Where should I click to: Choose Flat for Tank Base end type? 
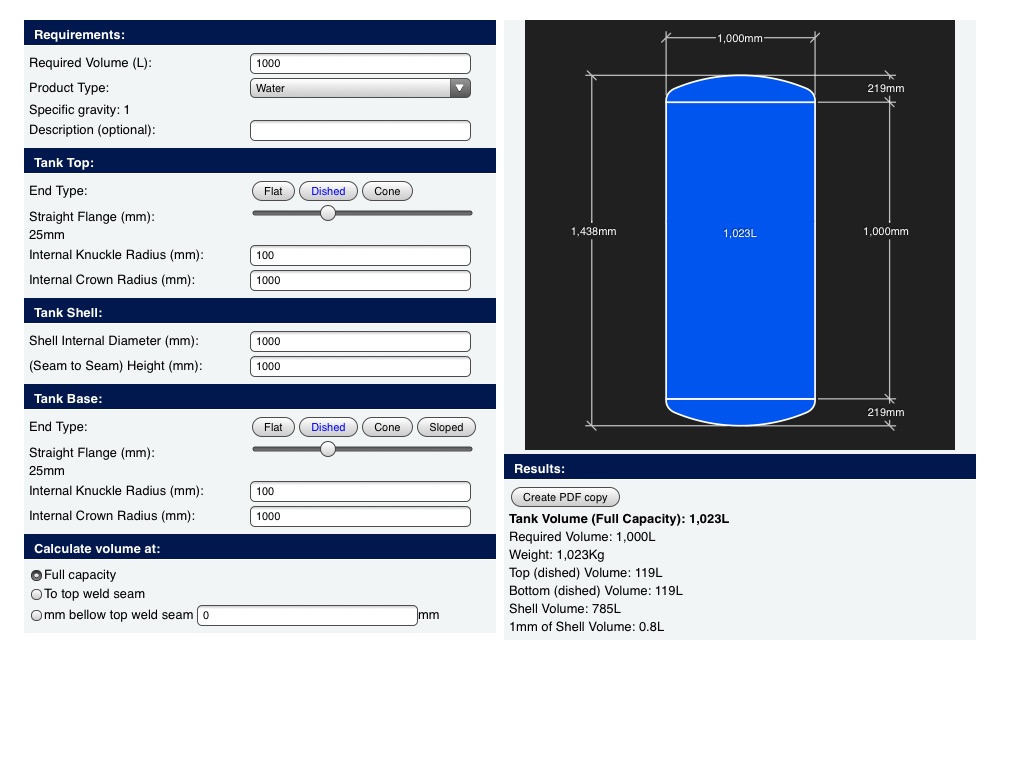pos(273,427)
